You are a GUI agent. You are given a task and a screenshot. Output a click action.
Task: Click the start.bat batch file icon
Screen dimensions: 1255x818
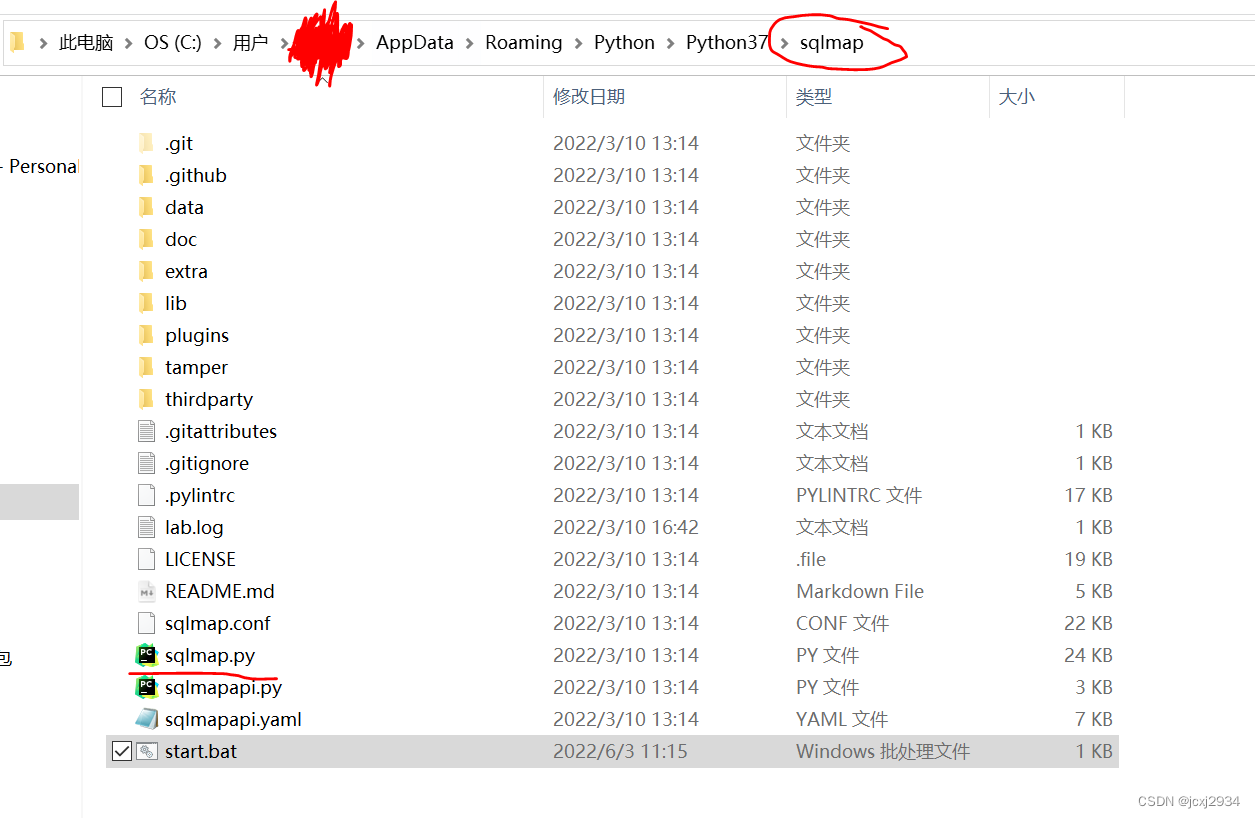click(x=146, y=751)
